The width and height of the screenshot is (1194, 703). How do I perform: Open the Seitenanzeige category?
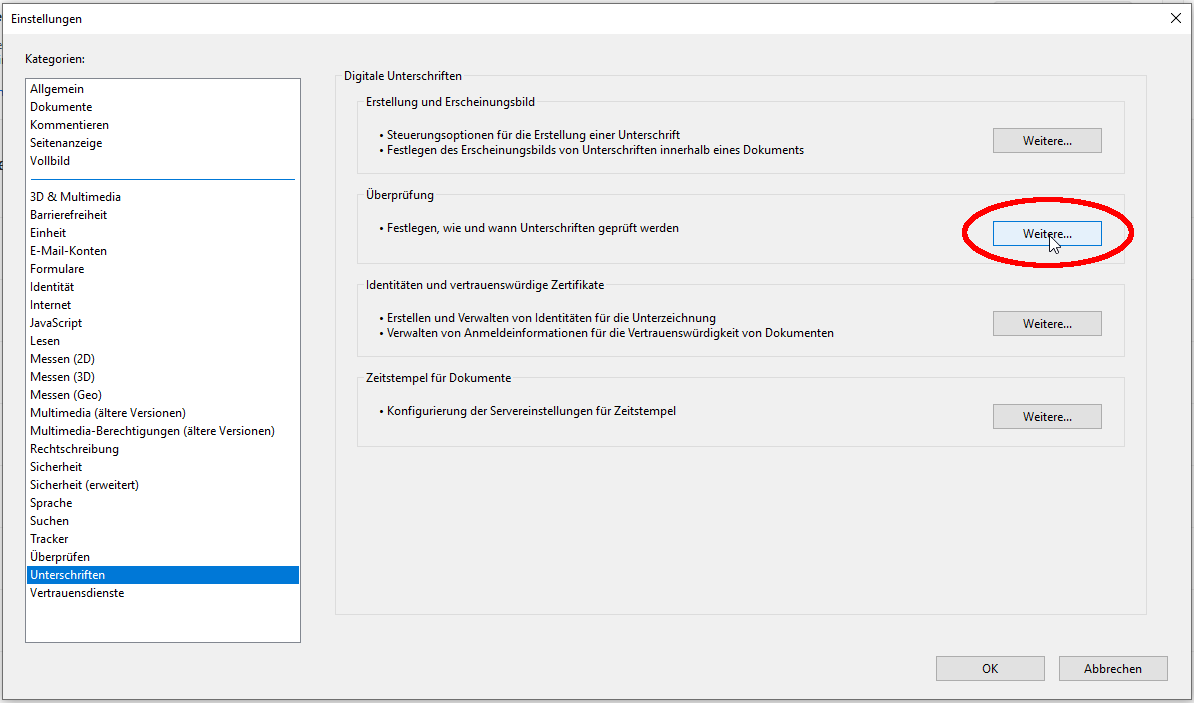point(66,143)
